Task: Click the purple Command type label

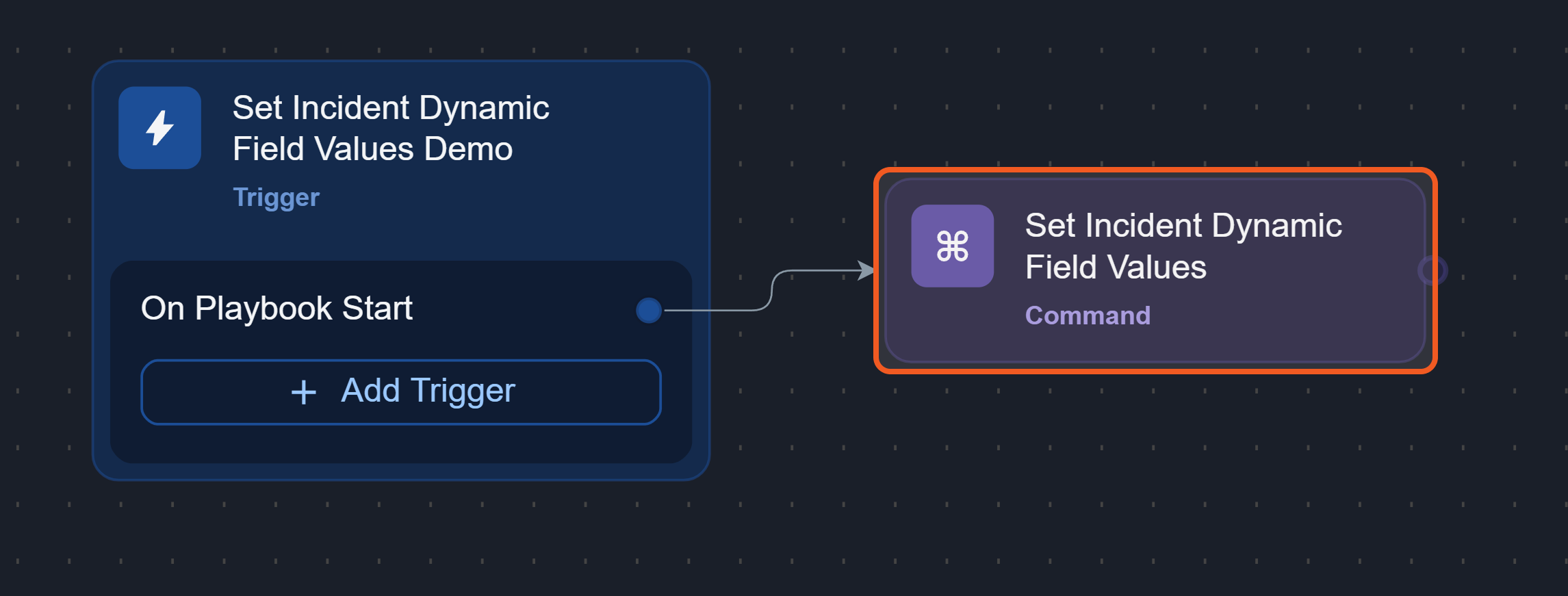Action: (1088, 315)
